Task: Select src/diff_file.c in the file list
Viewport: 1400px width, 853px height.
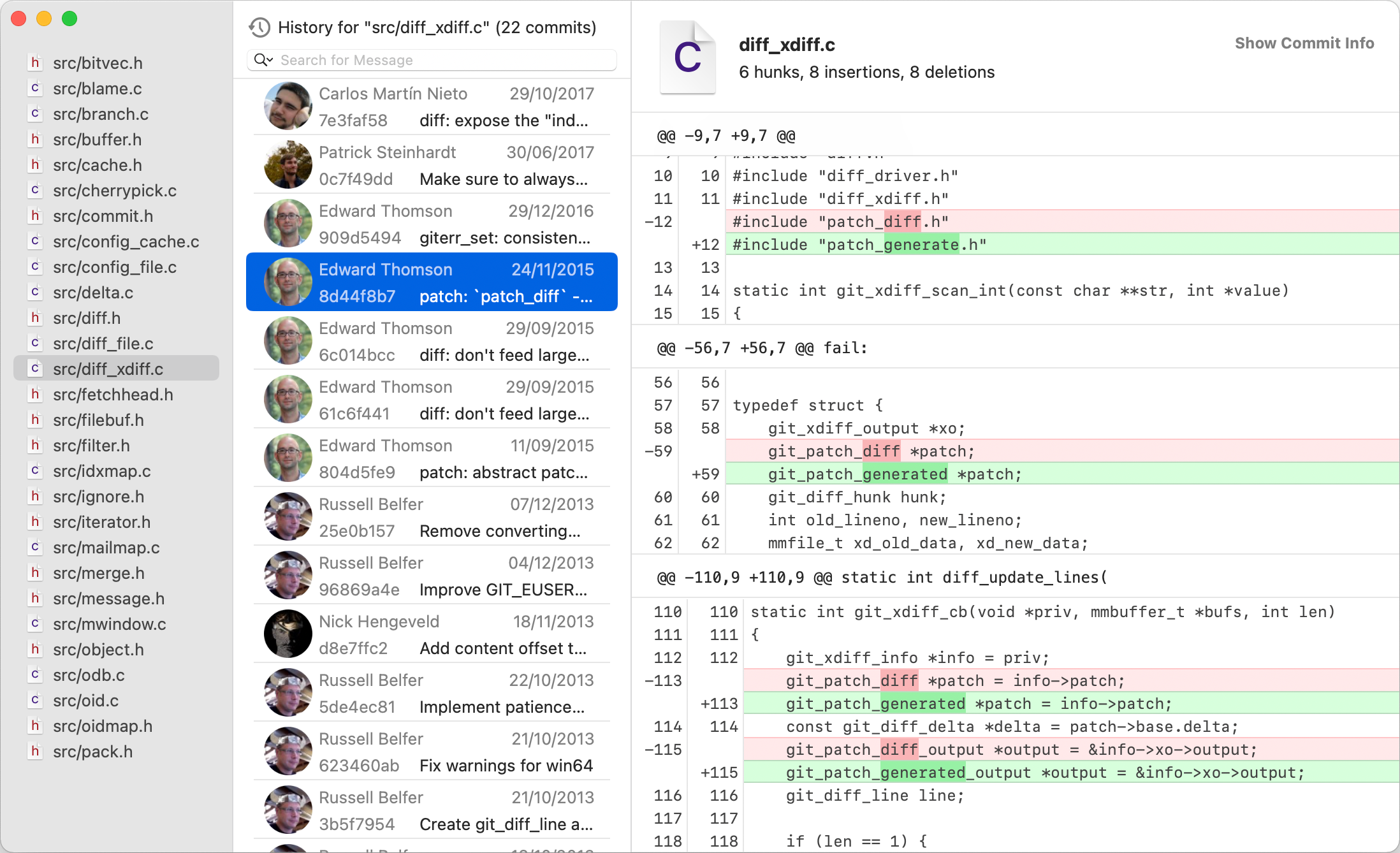Action: coord(103,344)
